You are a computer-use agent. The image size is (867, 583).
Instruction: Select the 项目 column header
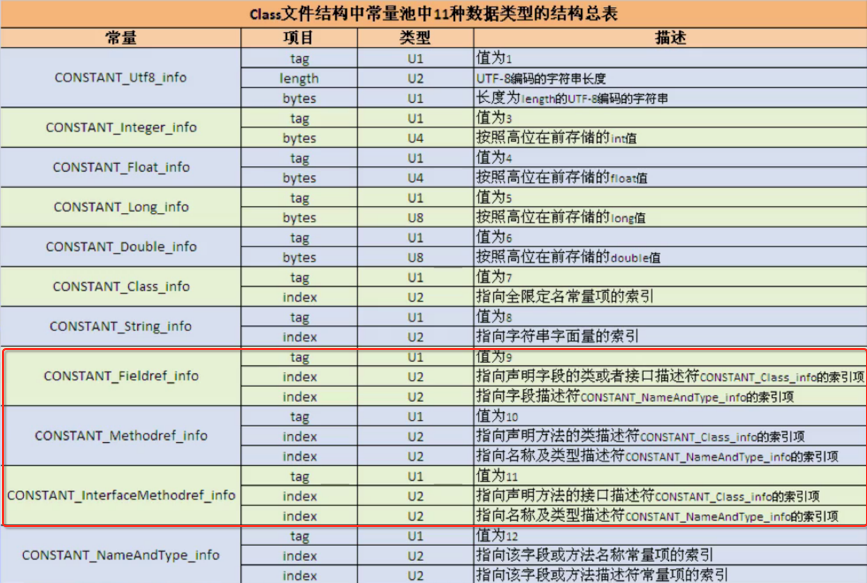(x=299, y=38)
